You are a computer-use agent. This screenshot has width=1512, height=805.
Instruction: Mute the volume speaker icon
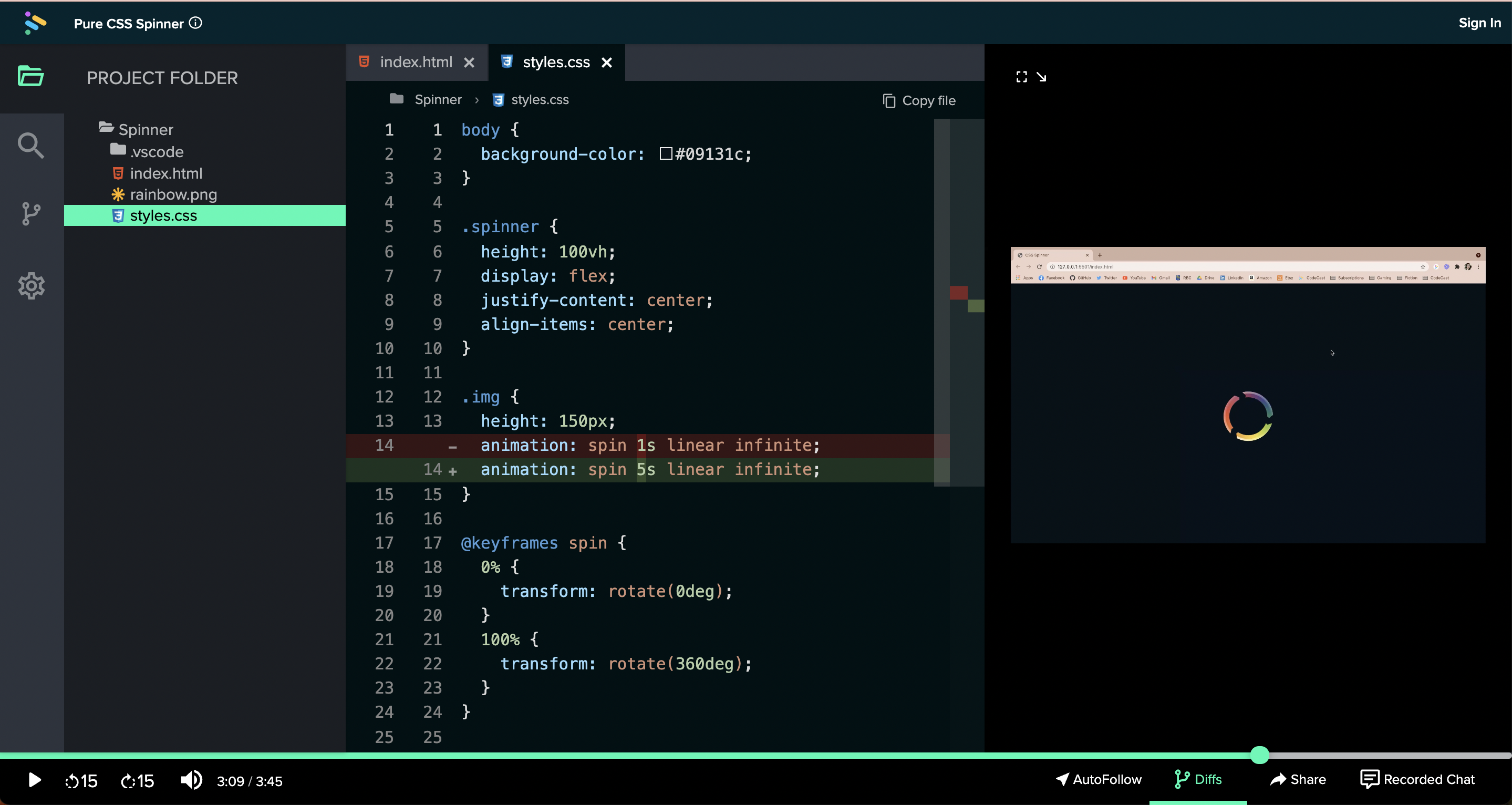tap(191, 780)
